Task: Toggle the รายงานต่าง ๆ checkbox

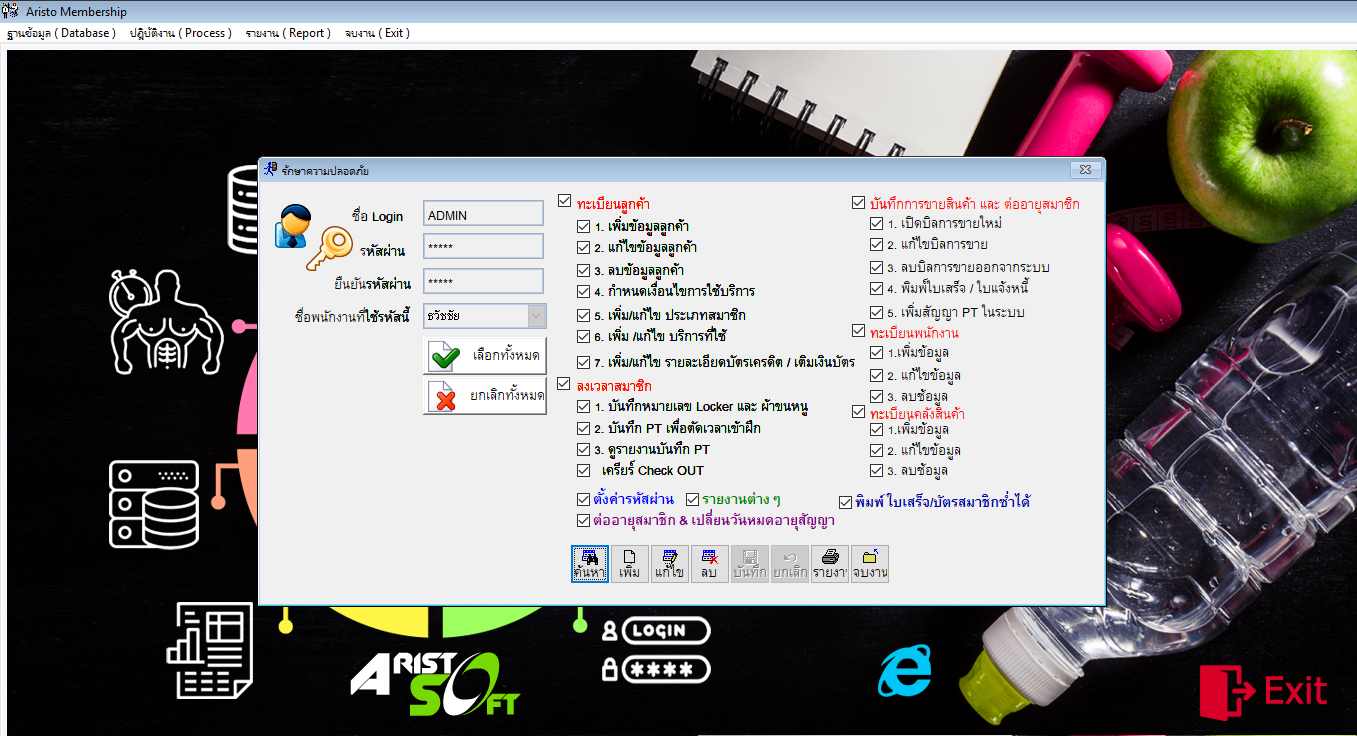Action: pyautogui.click(x=692, y=498)
